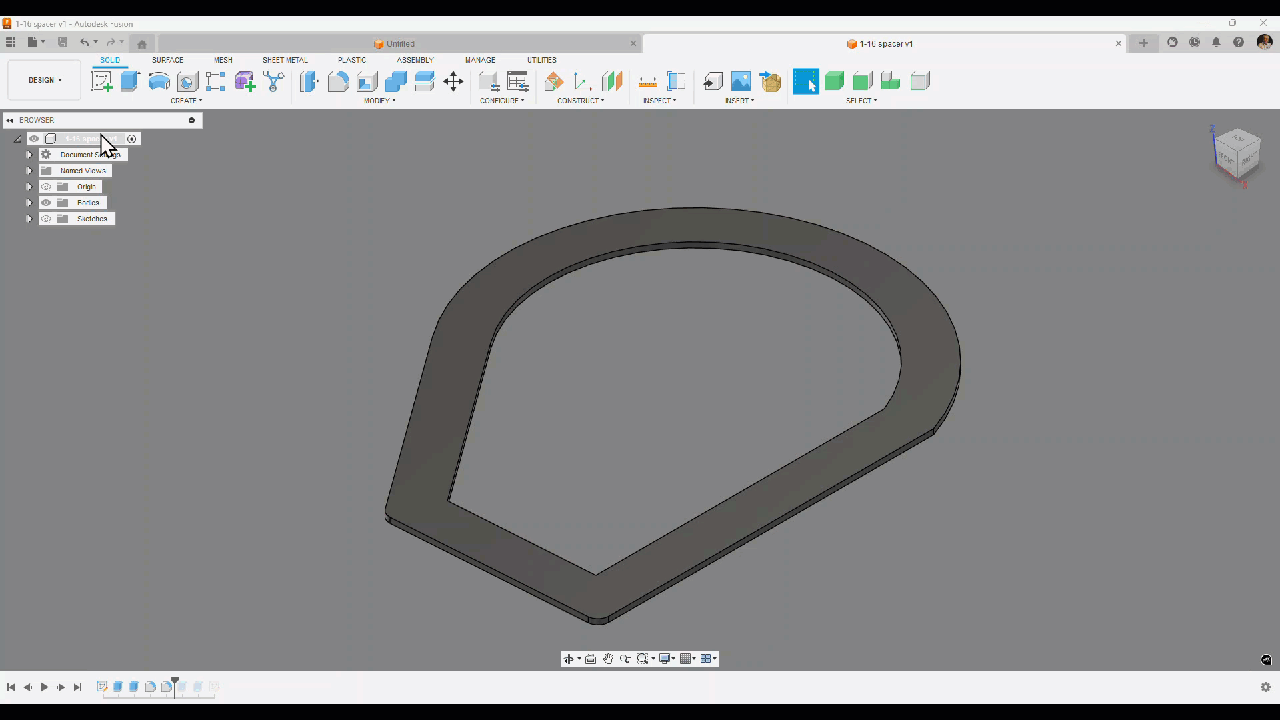Toggle visibility of the Origin folder
The height and width of the screenshot is (720, 1280).
[46, 187]
